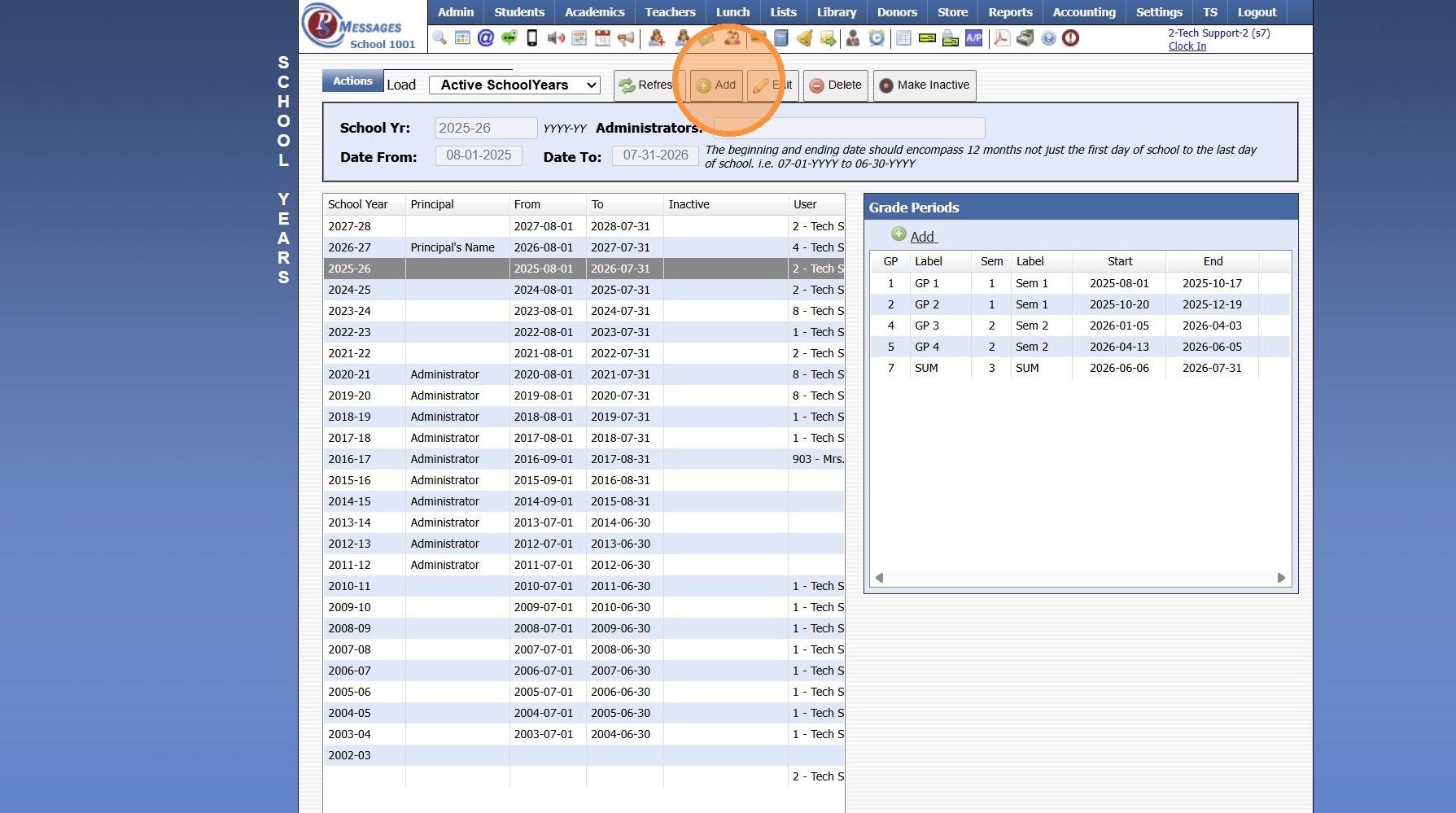Image resolution: width=1456 pixels, height=813 pixels.
Task: Expand the Active SchoolYears dropdown
Action: pyautogui.click(x=514, y=85)
